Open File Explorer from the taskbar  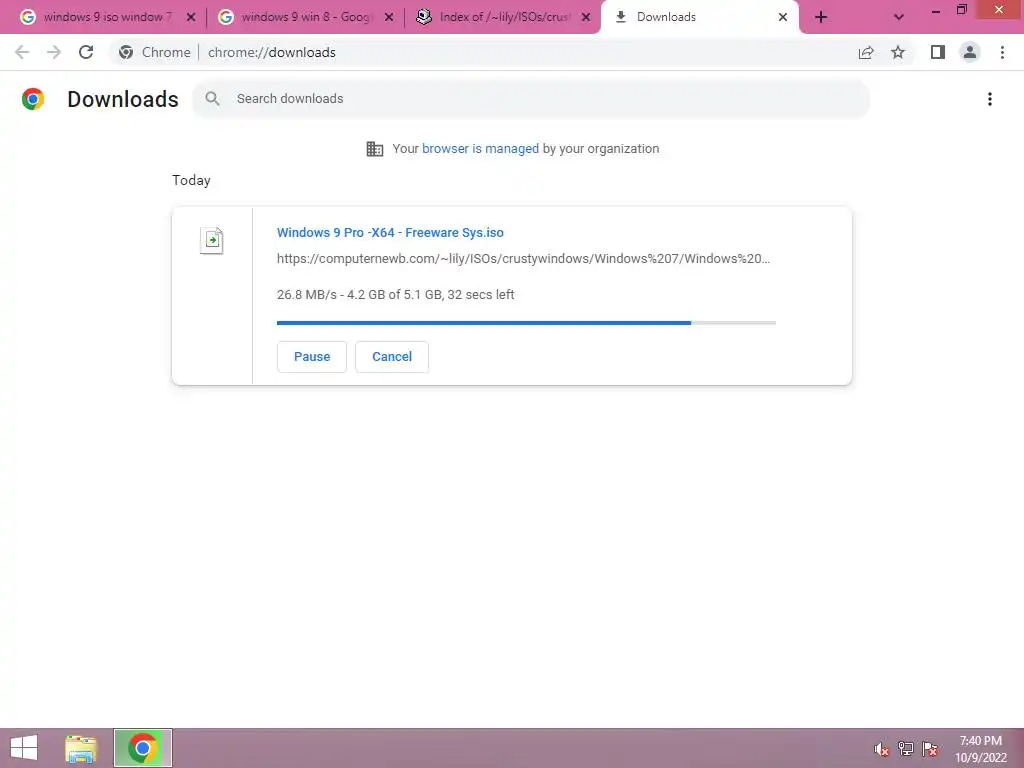tap(81, 748)
